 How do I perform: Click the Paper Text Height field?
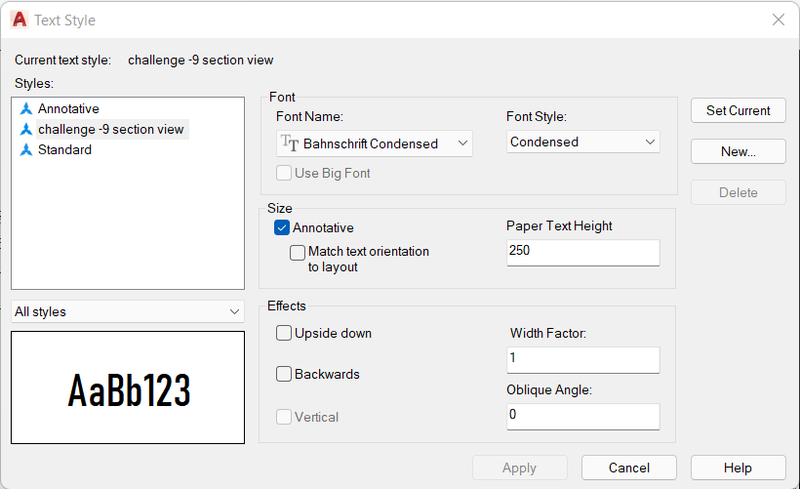(583, 252)
